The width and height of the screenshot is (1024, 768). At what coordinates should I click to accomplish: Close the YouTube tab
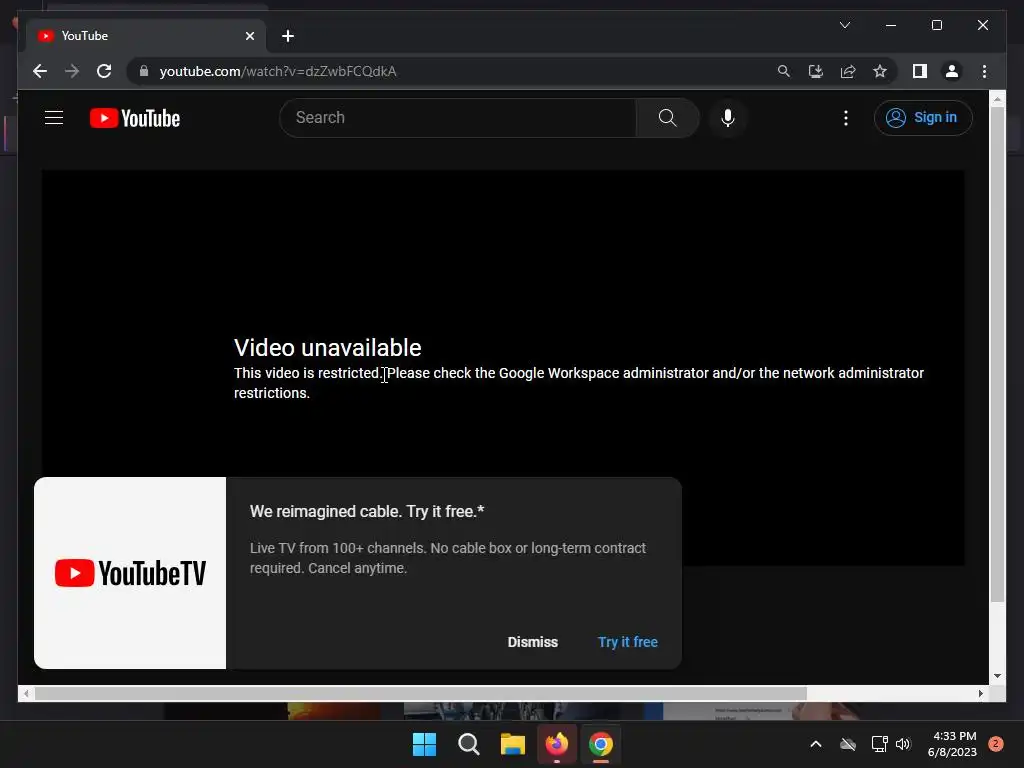pos(249,36)
